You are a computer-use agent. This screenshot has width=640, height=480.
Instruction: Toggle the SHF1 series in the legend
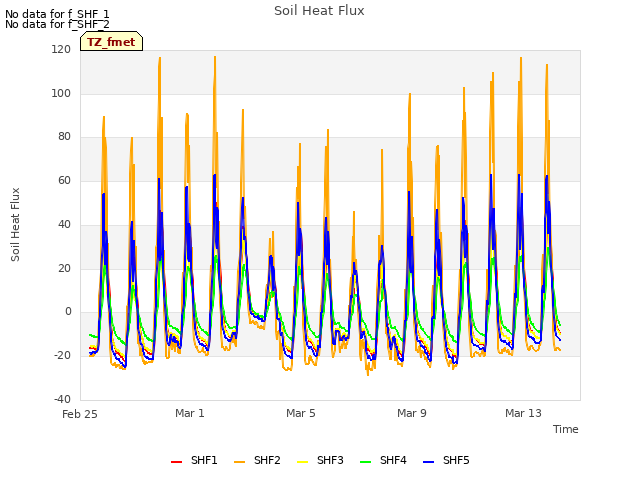coord(194,460)
